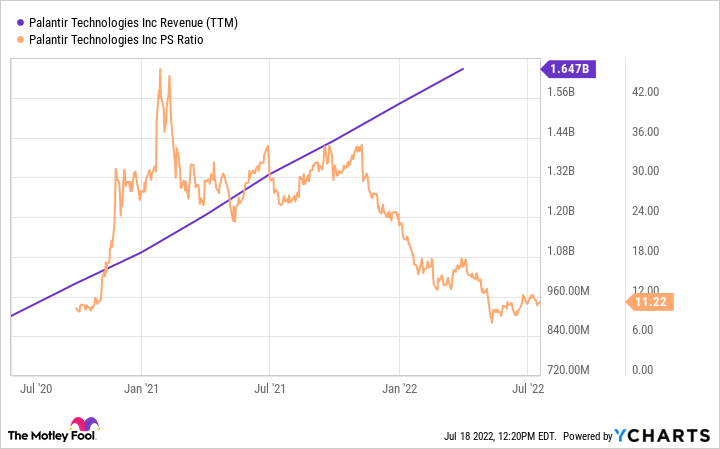This screenshot has width=720, height=449.
Task: Click the 18.00 PS ratio axis label
Action: coord(645,251)
